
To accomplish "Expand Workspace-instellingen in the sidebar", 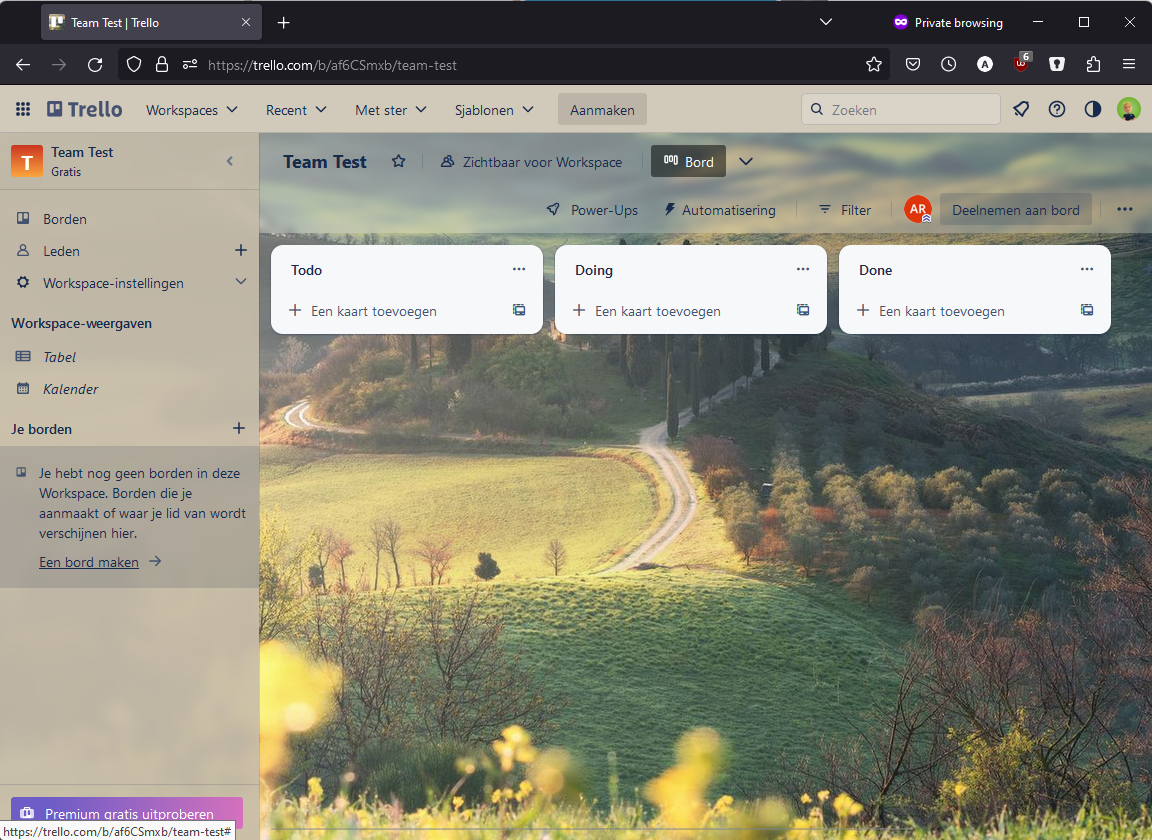I will [240, 283].
